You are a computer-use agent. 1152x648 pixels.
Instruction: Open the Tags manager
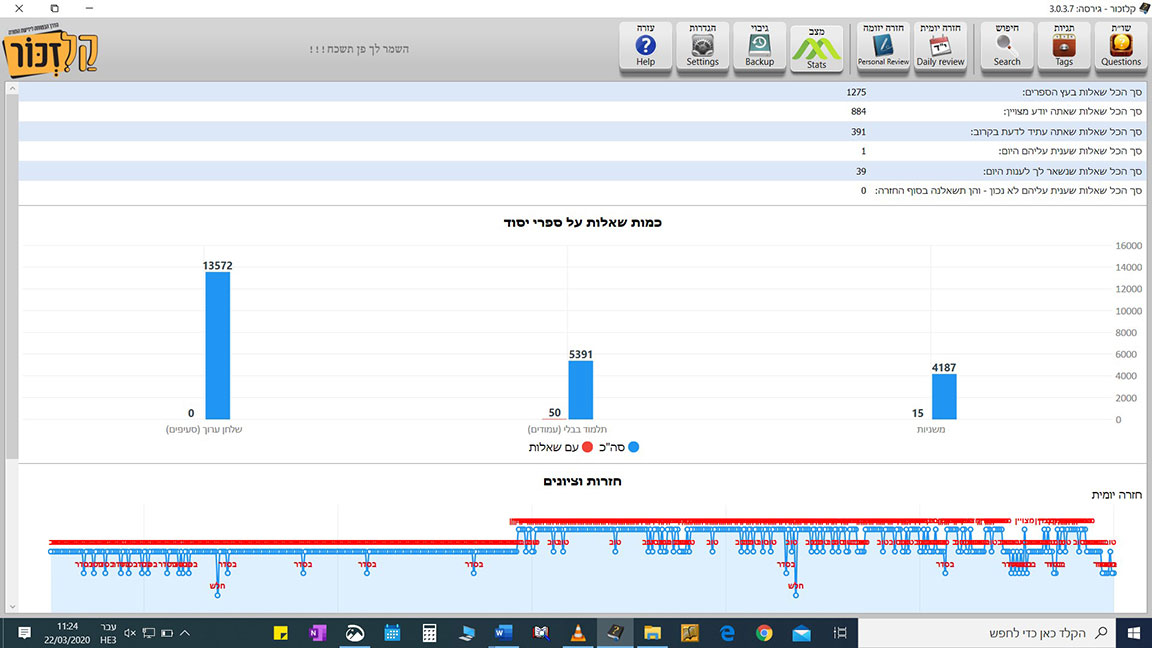(x=1064, y=46)
